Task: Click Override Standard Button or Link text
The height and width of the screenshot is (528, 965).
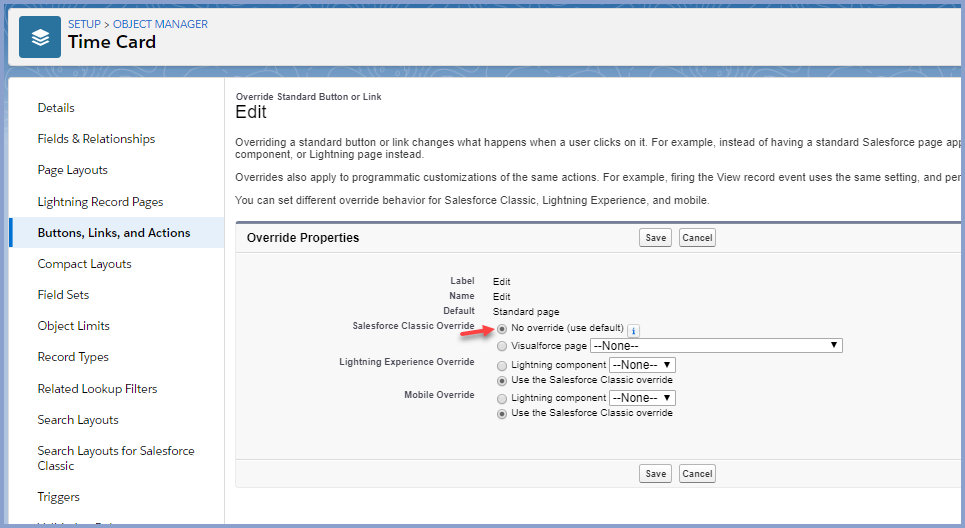Action: click(308, 97)
